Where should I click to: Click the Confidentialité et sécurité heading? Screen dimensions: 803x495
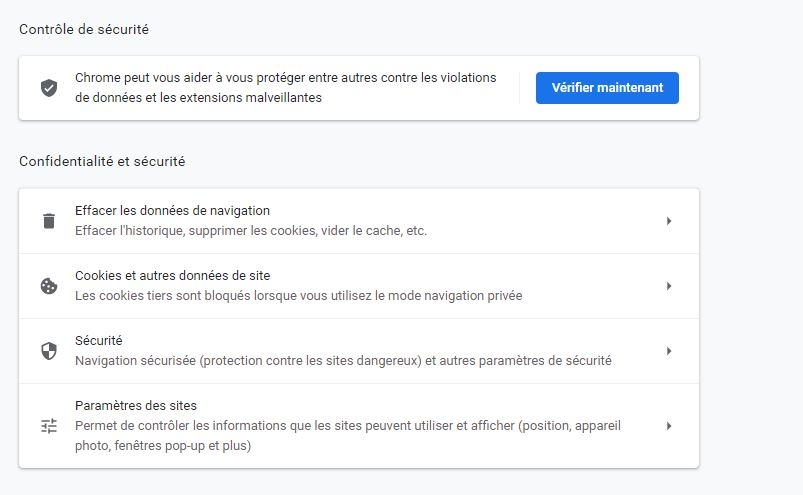(102, 161)
